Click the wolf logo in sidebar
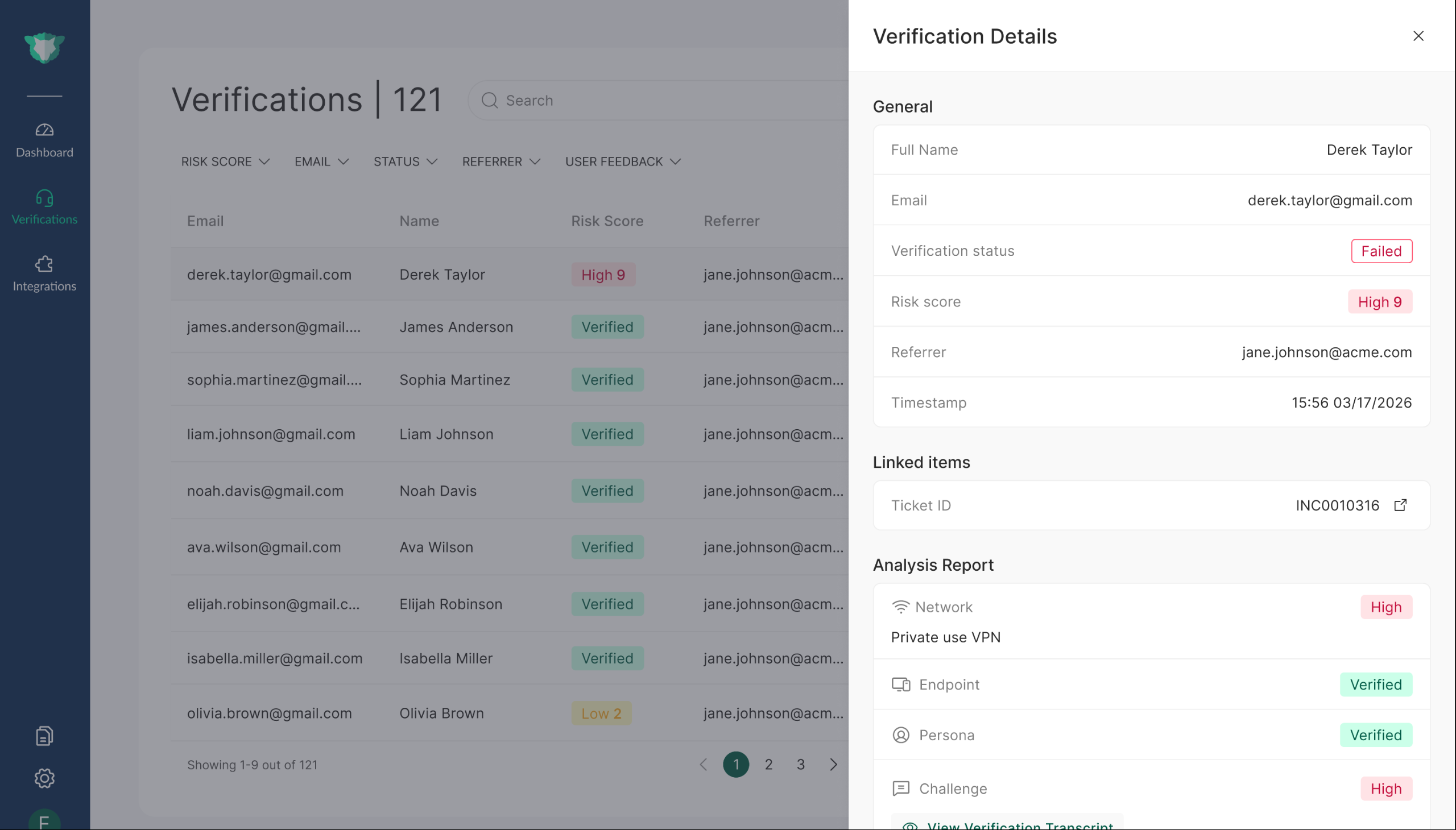The height and width of the screenshot is (830, 1456). point(44,48)
